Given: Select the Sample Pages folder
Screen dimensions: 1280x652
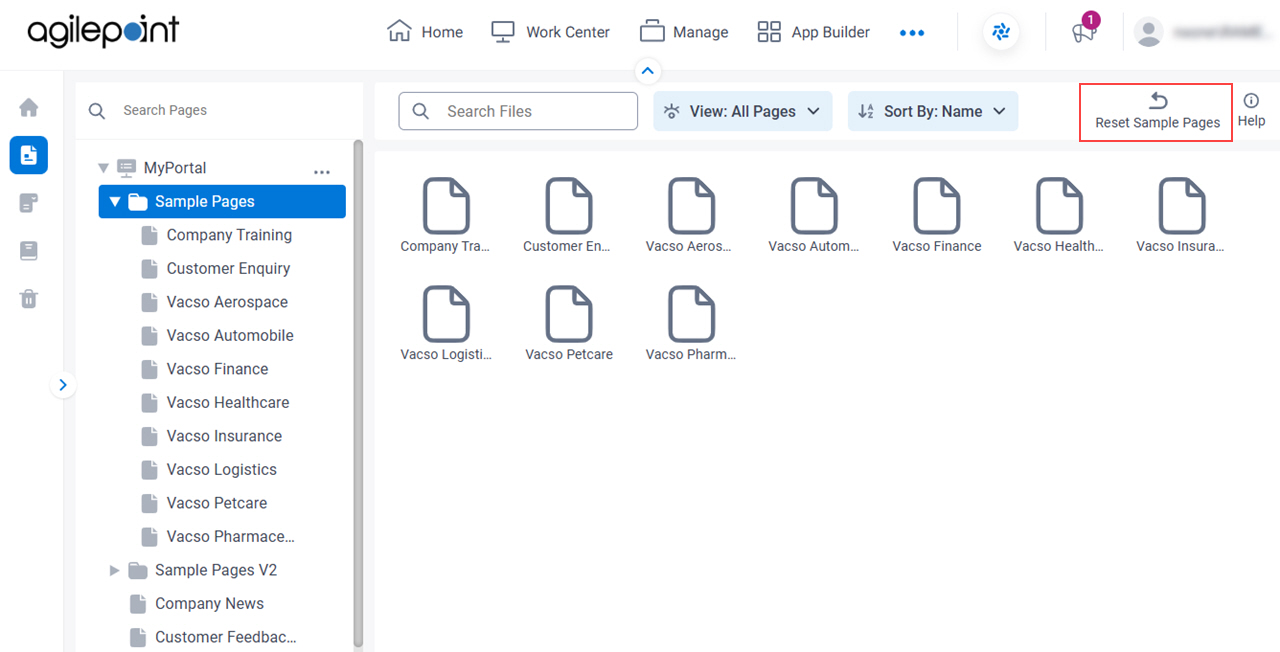Looking at the screenshot, I should [x=222, y=201].
